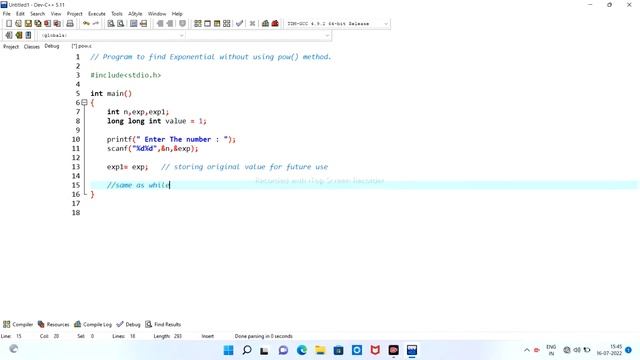Click the Redo toolbar arrow

(96, 24)
